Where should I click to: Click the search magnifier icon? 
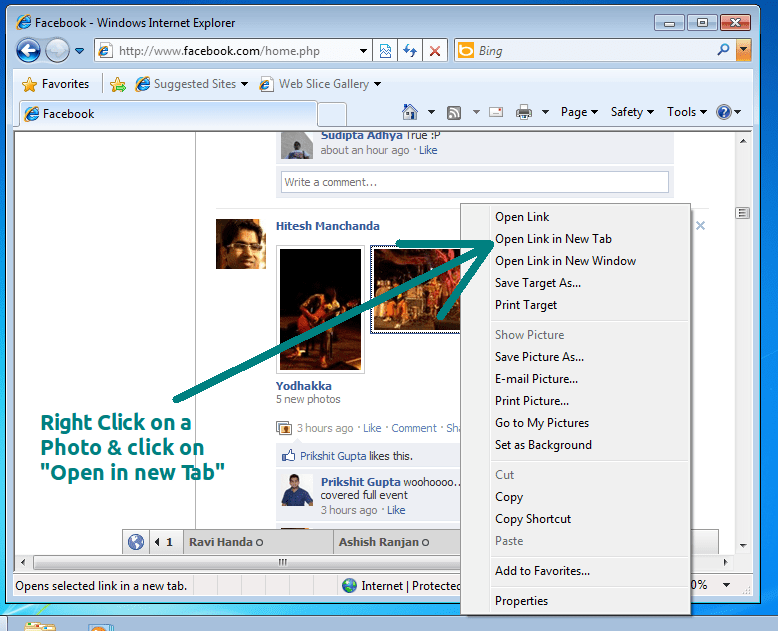[x=724, y=50]
